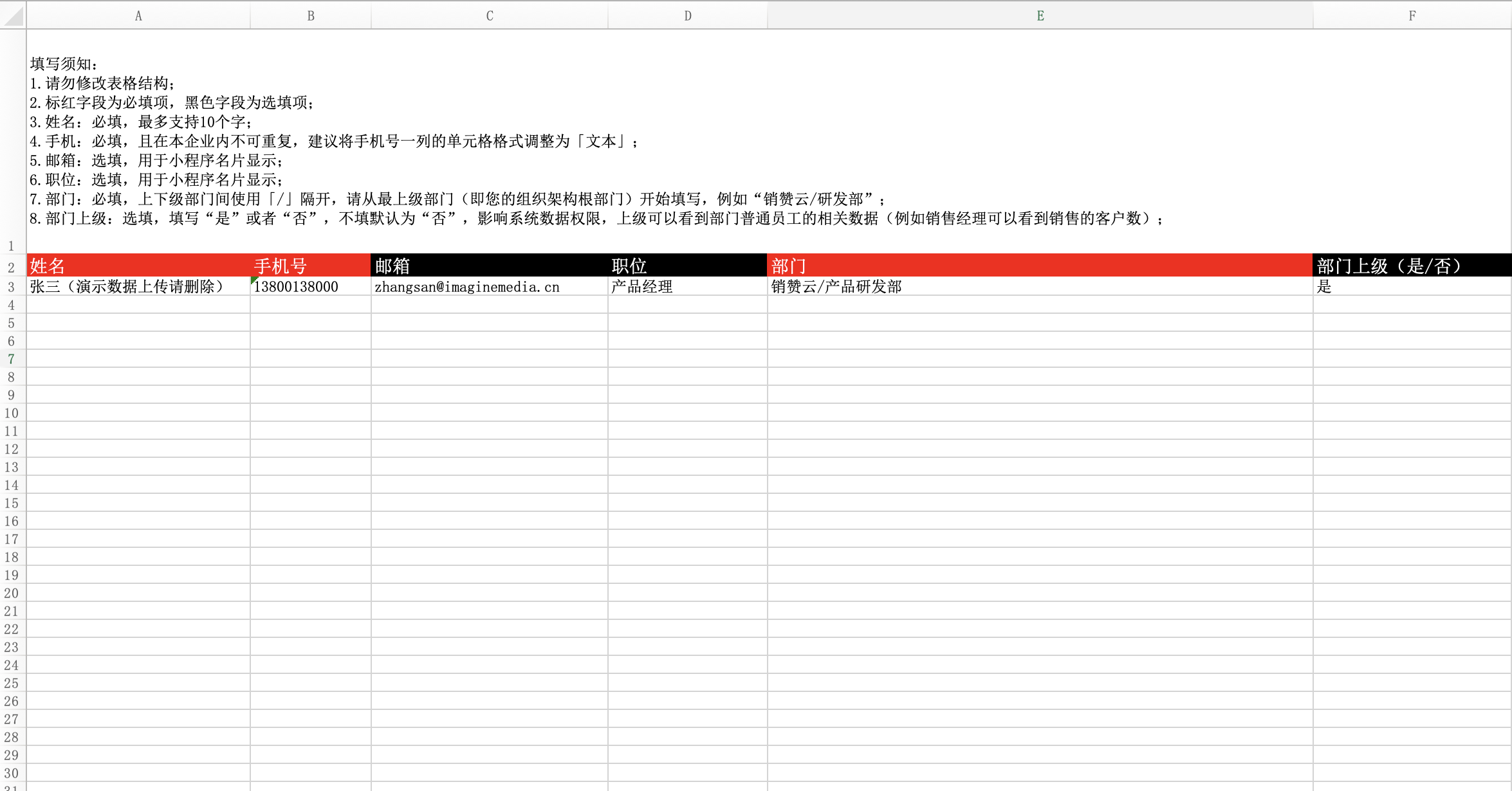
Task: Select cell containing 是 in row 3
Action: pyautogui.click(x=1412, y=286)
